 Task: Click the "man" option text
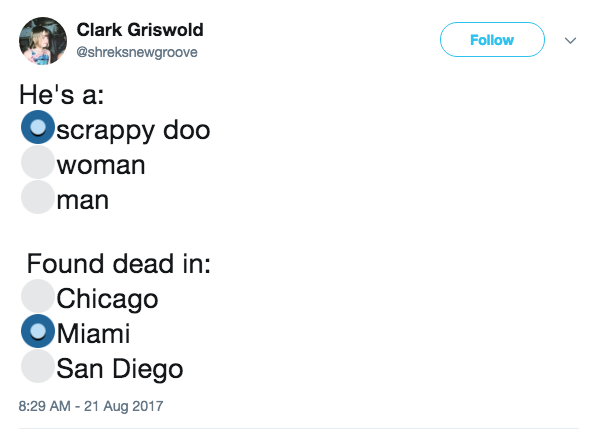tap(82, 201)
